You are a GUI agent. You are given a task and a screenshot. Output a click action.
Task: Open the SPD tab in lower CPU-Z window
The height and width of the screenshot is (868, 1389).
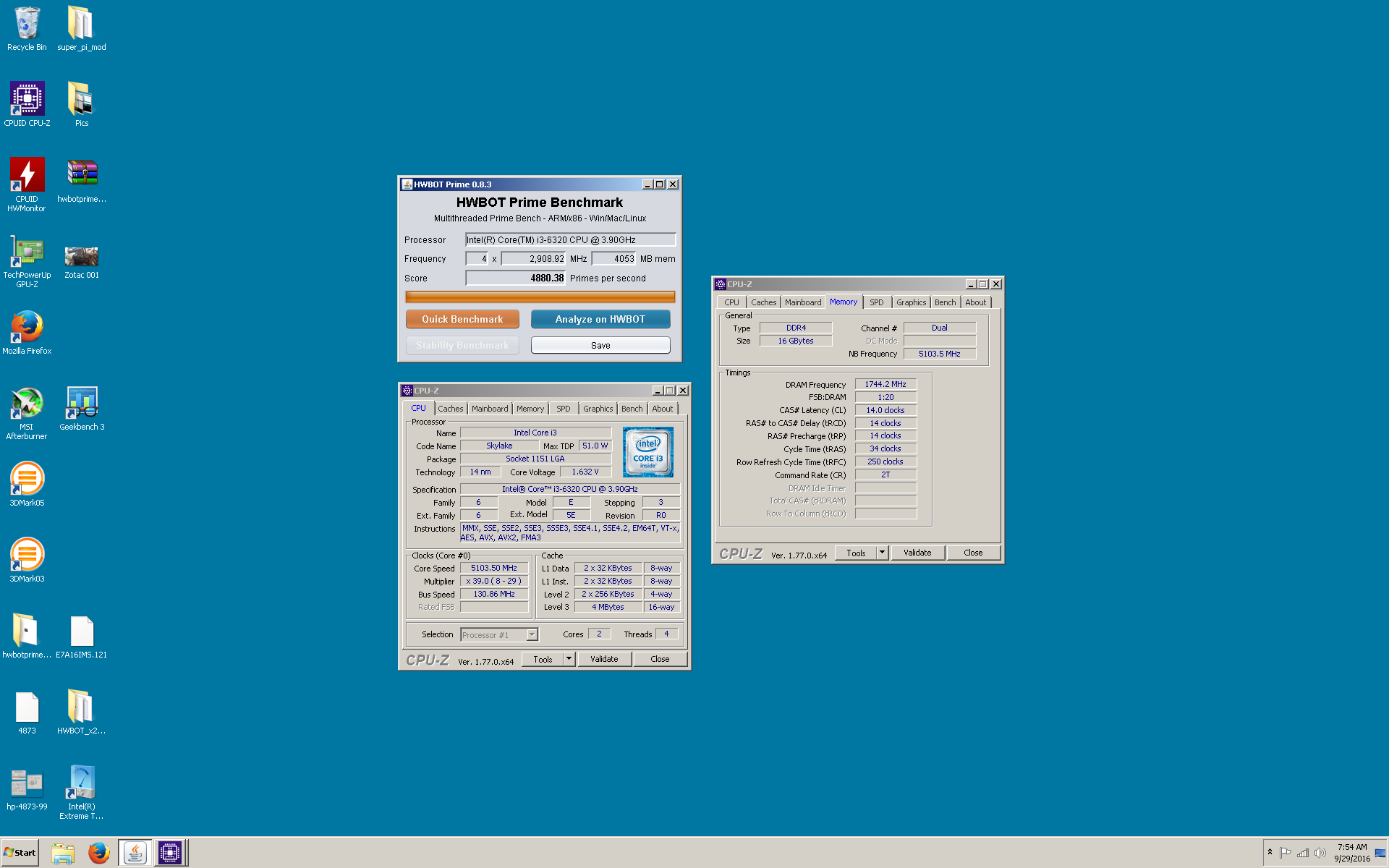[x=563, y=409]
